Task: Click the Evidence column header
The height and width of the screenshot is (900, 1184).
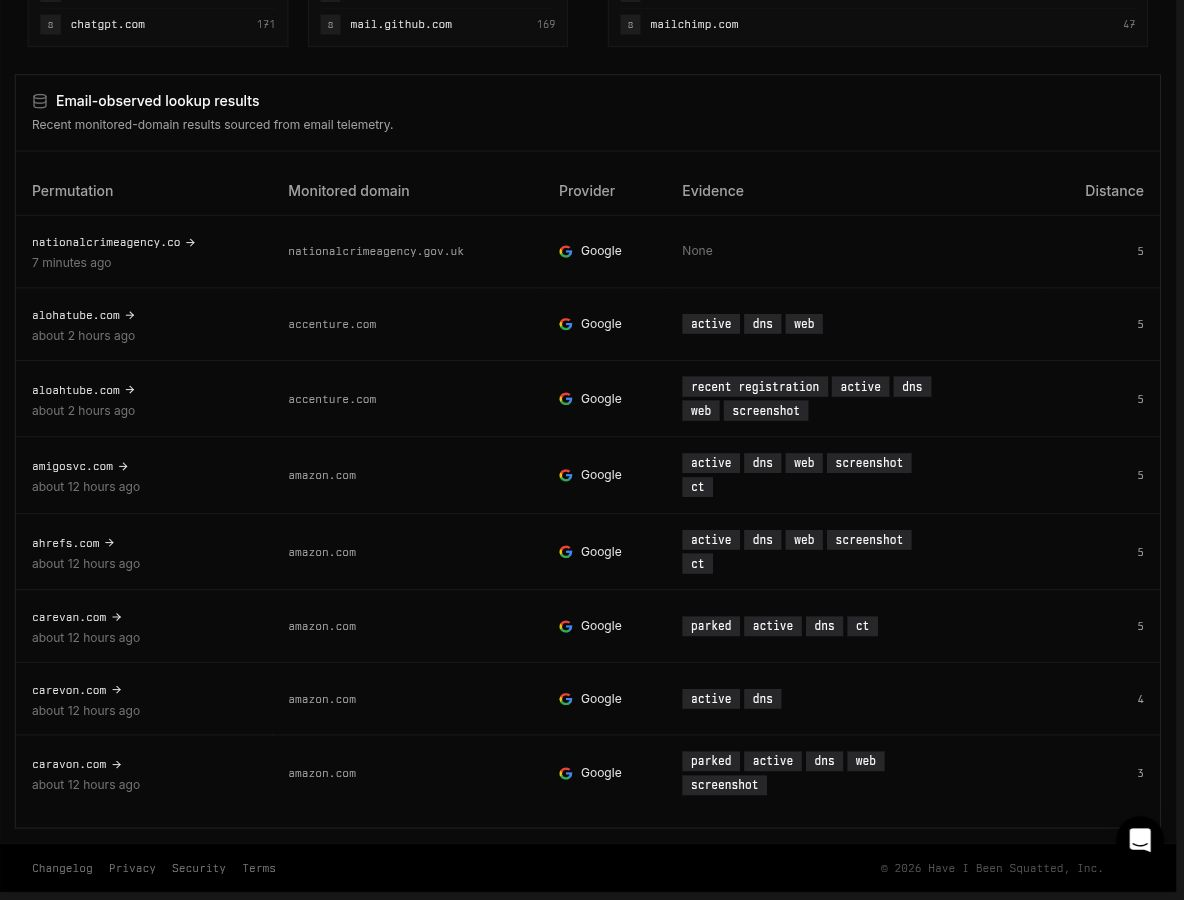Action: [x=713, y=191]
